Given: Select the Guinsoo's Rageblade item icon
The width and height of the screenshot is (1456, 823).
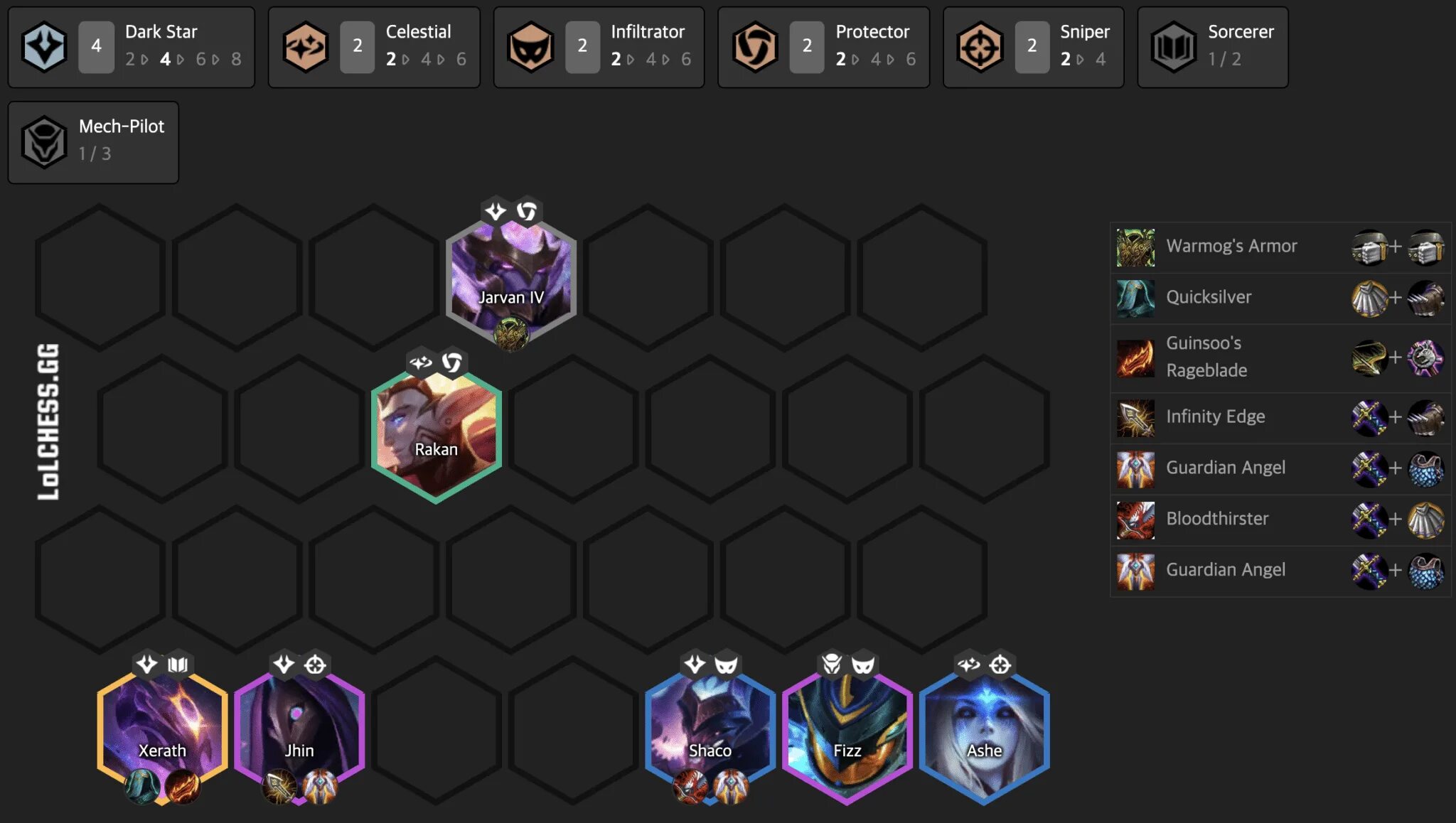Looking at the screenshot, I should (1135, 357).
